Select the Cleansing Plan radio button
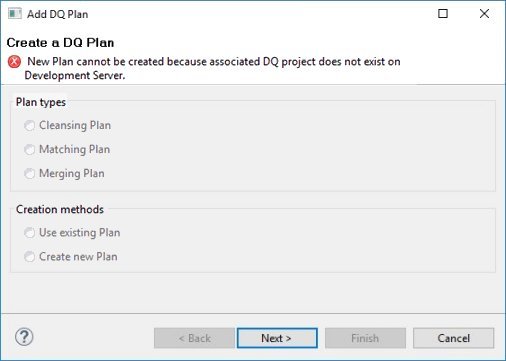Screen dimensions: 506x361 29,126
